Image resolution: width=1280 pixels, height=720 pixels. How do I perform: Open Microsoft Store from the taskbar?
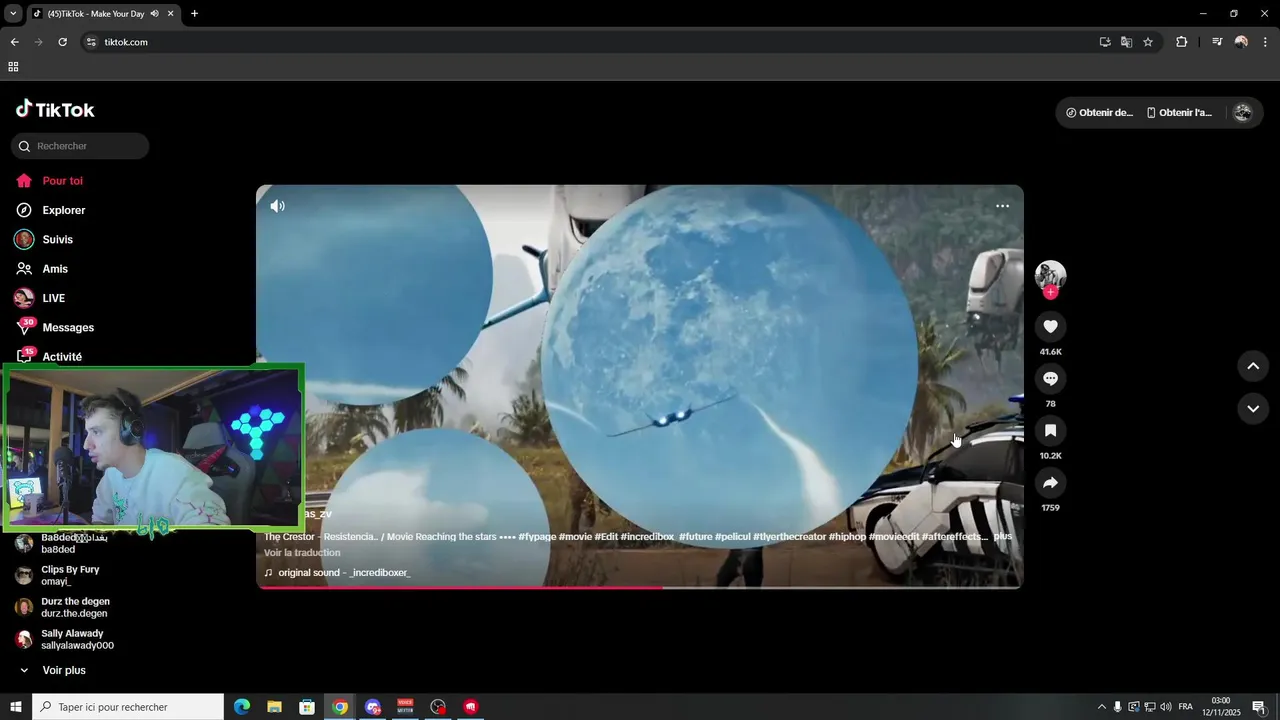tap(307, 707)
